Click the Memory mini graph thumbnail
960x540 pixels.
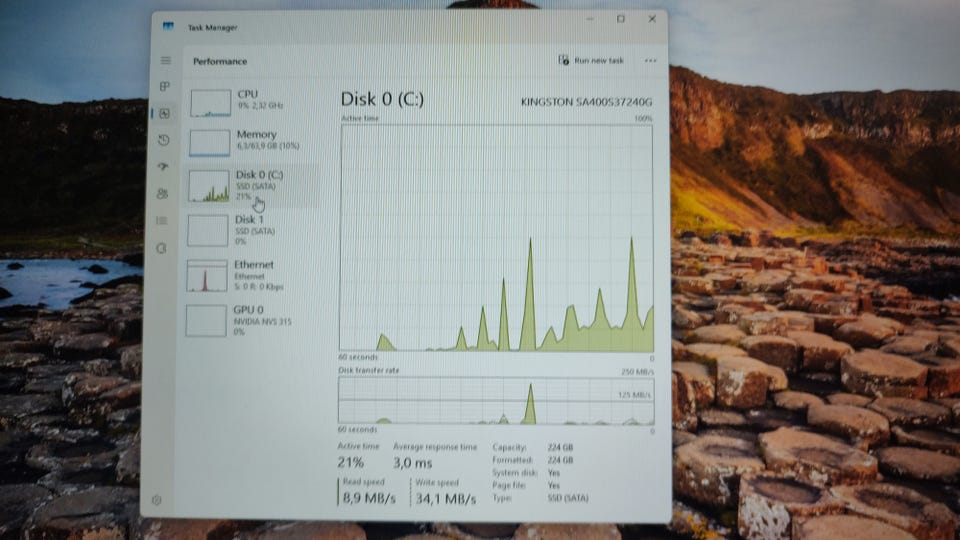point(209,143)
